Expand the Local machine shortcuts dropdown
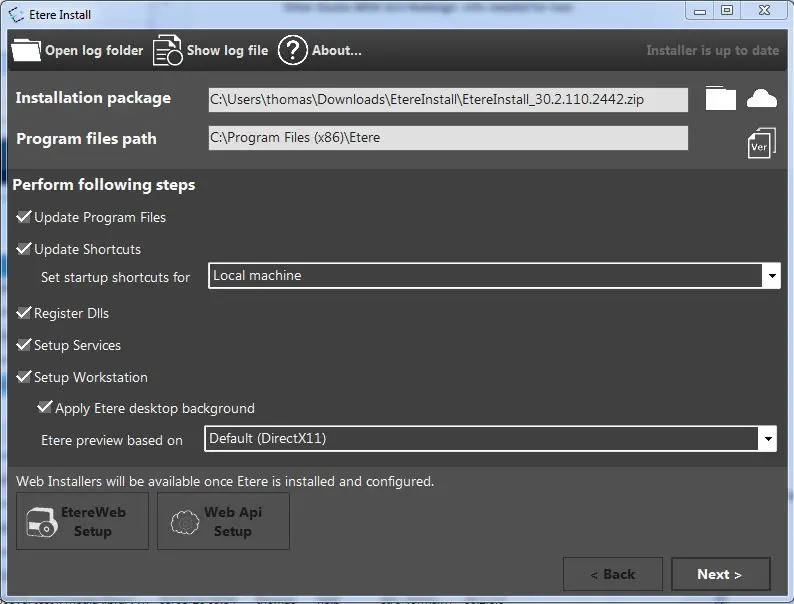The height and width of the screenshot is (604, 794). [770, 276]
